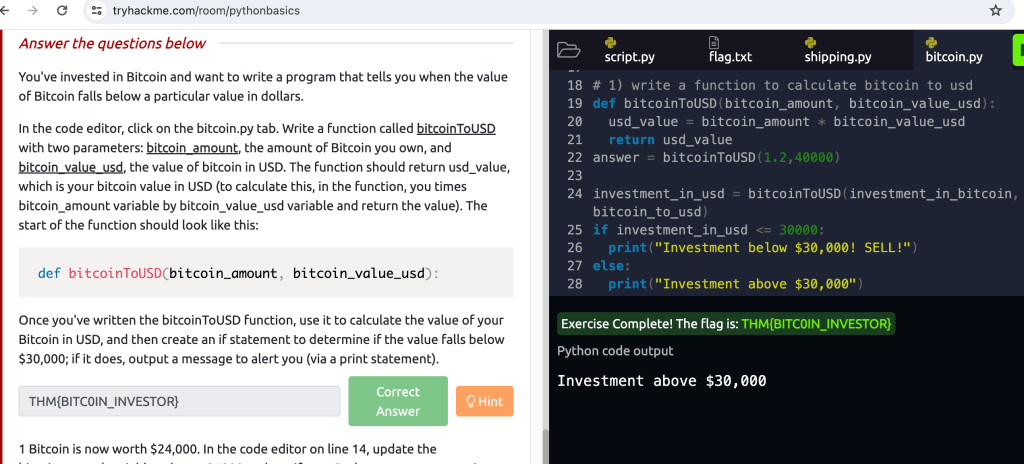Place cursor on return usd_value line

pyautogui.click(x=670, y=140)
